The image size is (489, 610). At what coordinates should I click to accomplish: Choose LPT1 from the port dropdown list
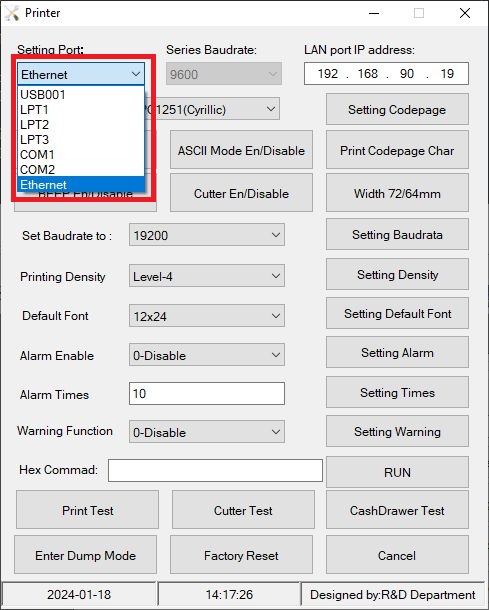point(81,110)
